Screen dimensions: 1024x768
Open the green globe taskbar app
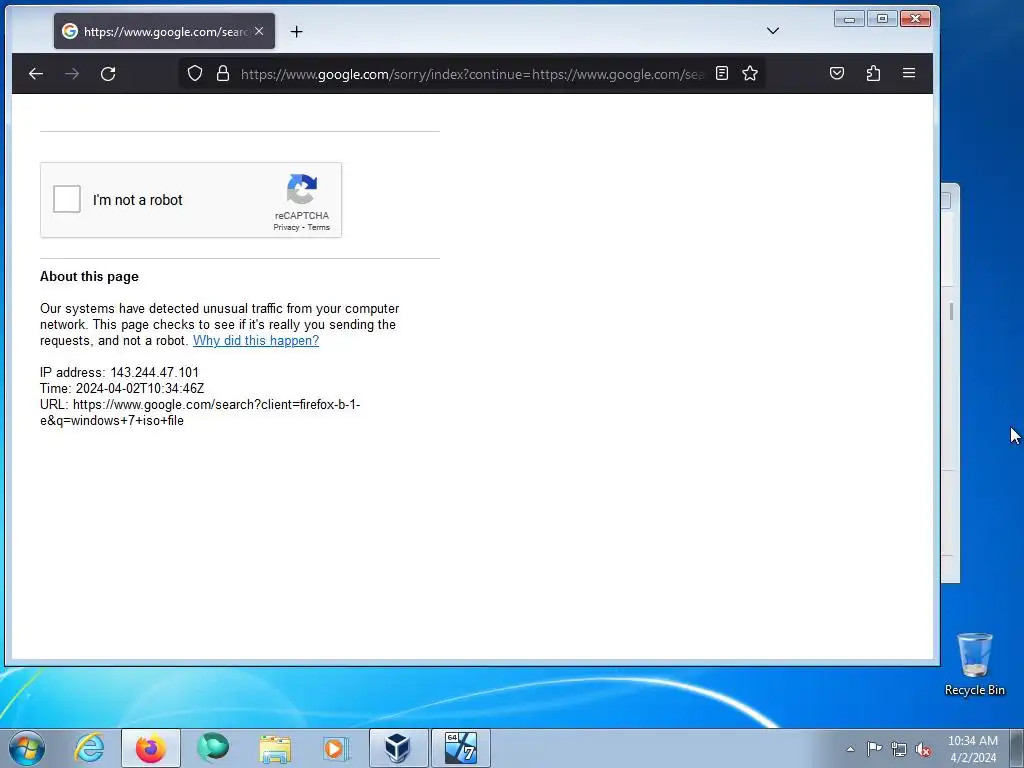coord(213,748)
